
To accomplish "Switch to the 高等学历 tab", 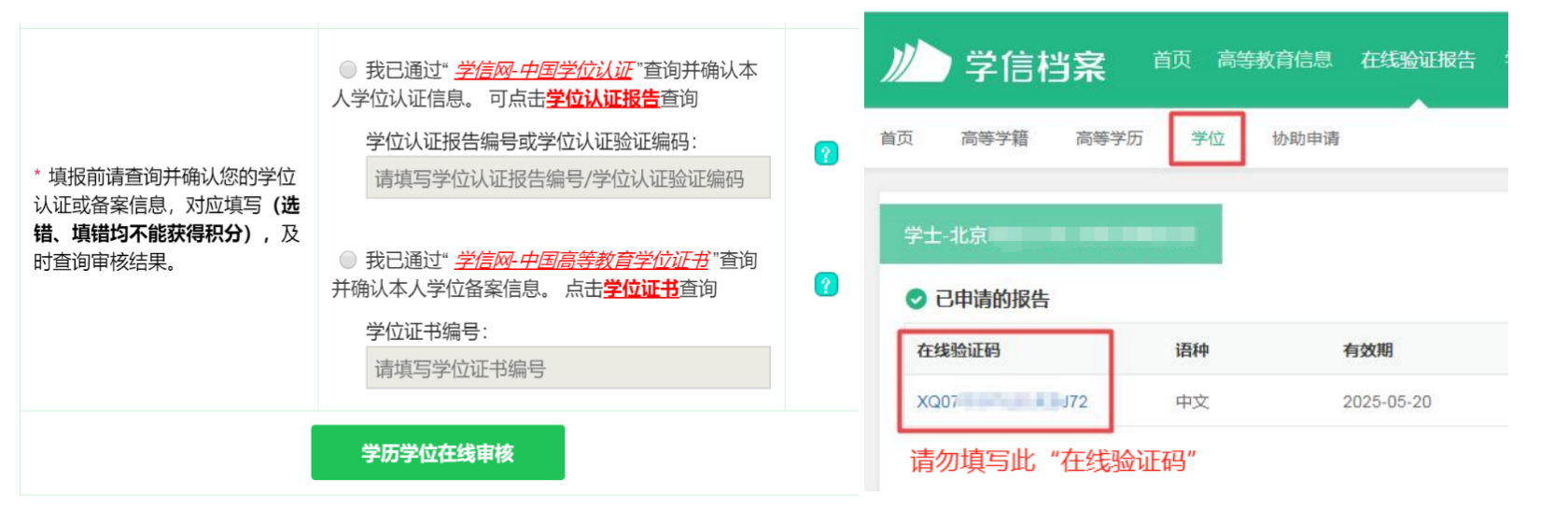I will [x=1109, y=138].
